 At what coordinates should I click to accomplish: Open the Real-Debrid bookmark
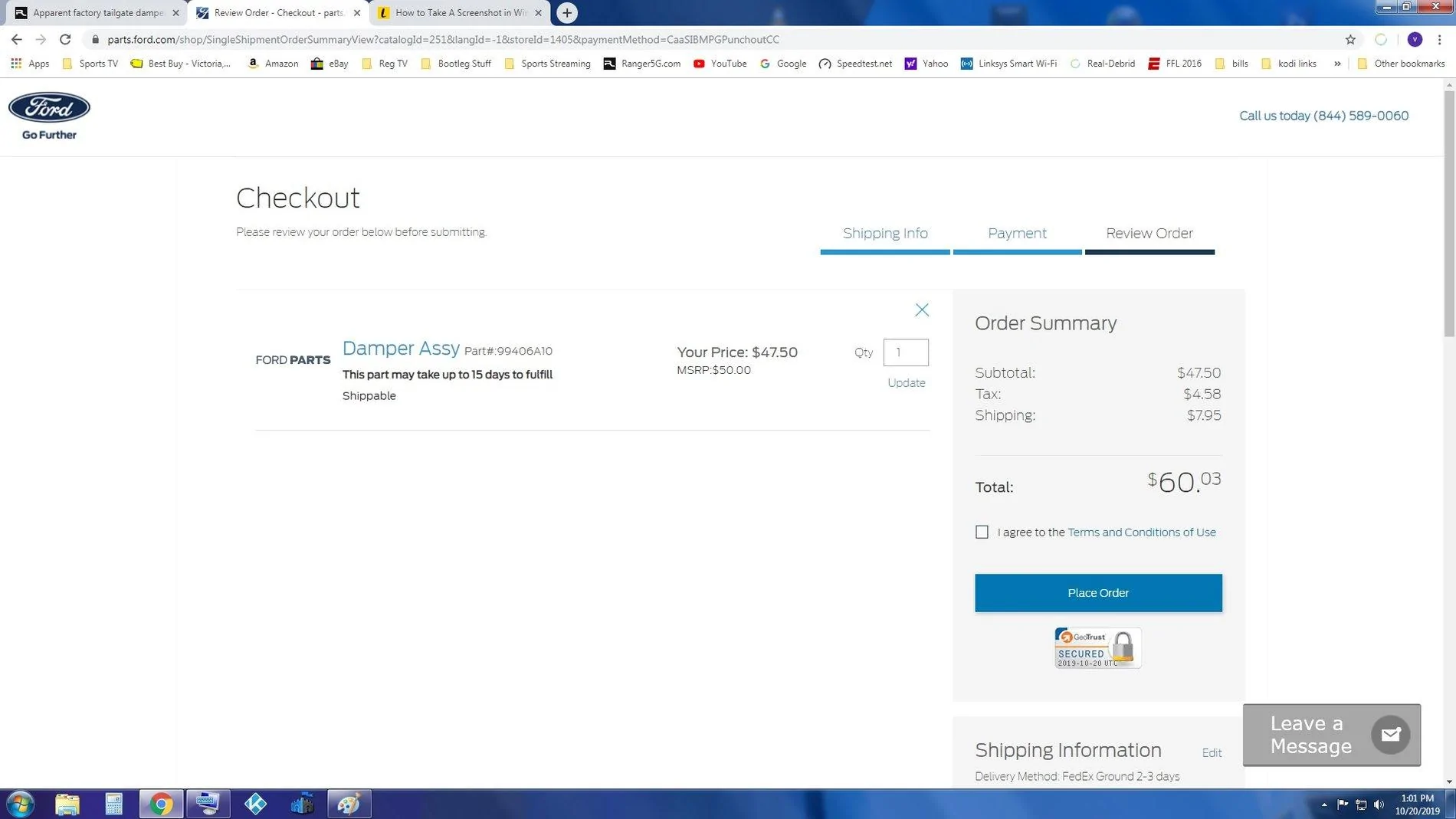[1103, 64]
